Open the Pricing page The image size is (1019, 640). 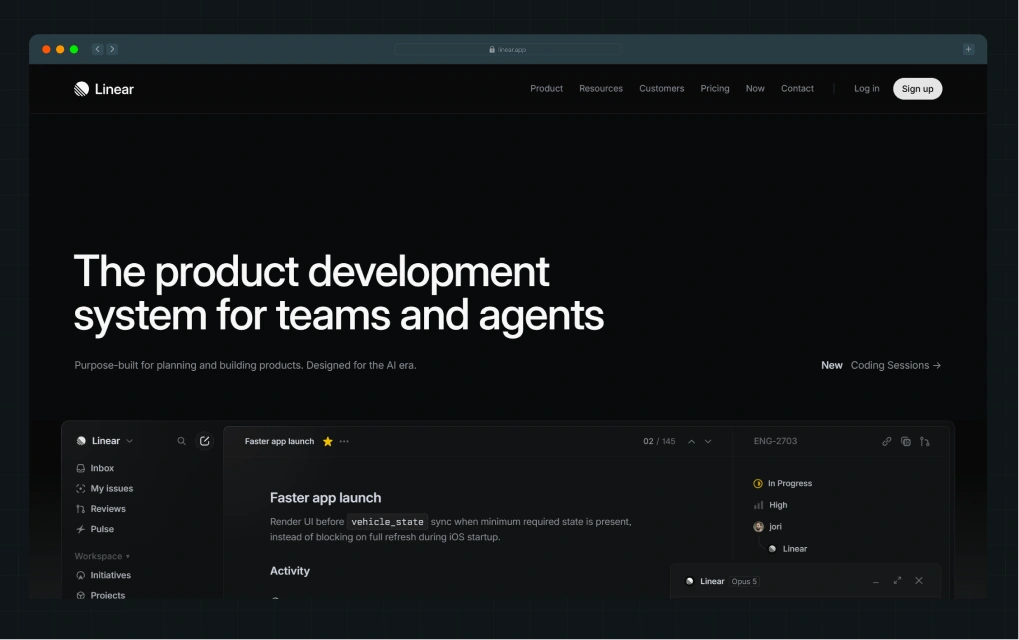[x=715, y=88]
